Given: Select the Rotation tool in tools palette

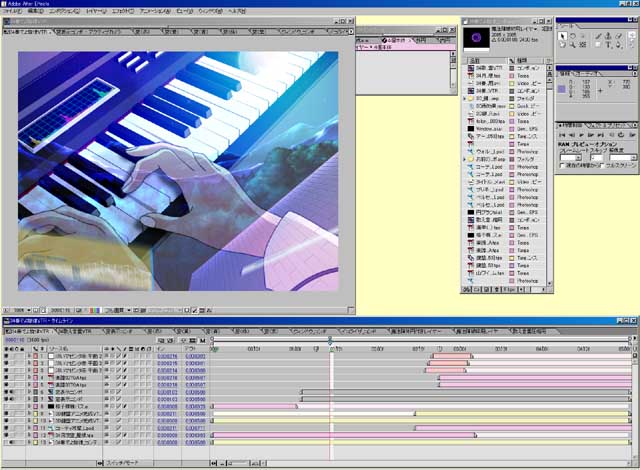Looking at the screenshot, I should click(x=573, y=36).
